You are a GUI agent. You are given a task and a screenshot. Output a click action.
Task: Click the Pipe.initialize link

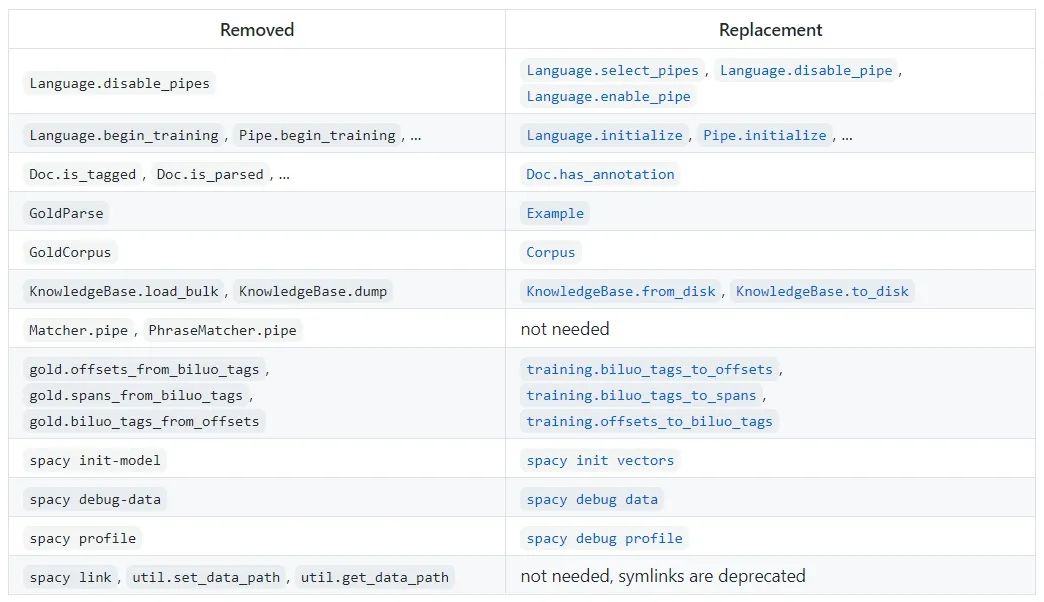coord(765,135)
